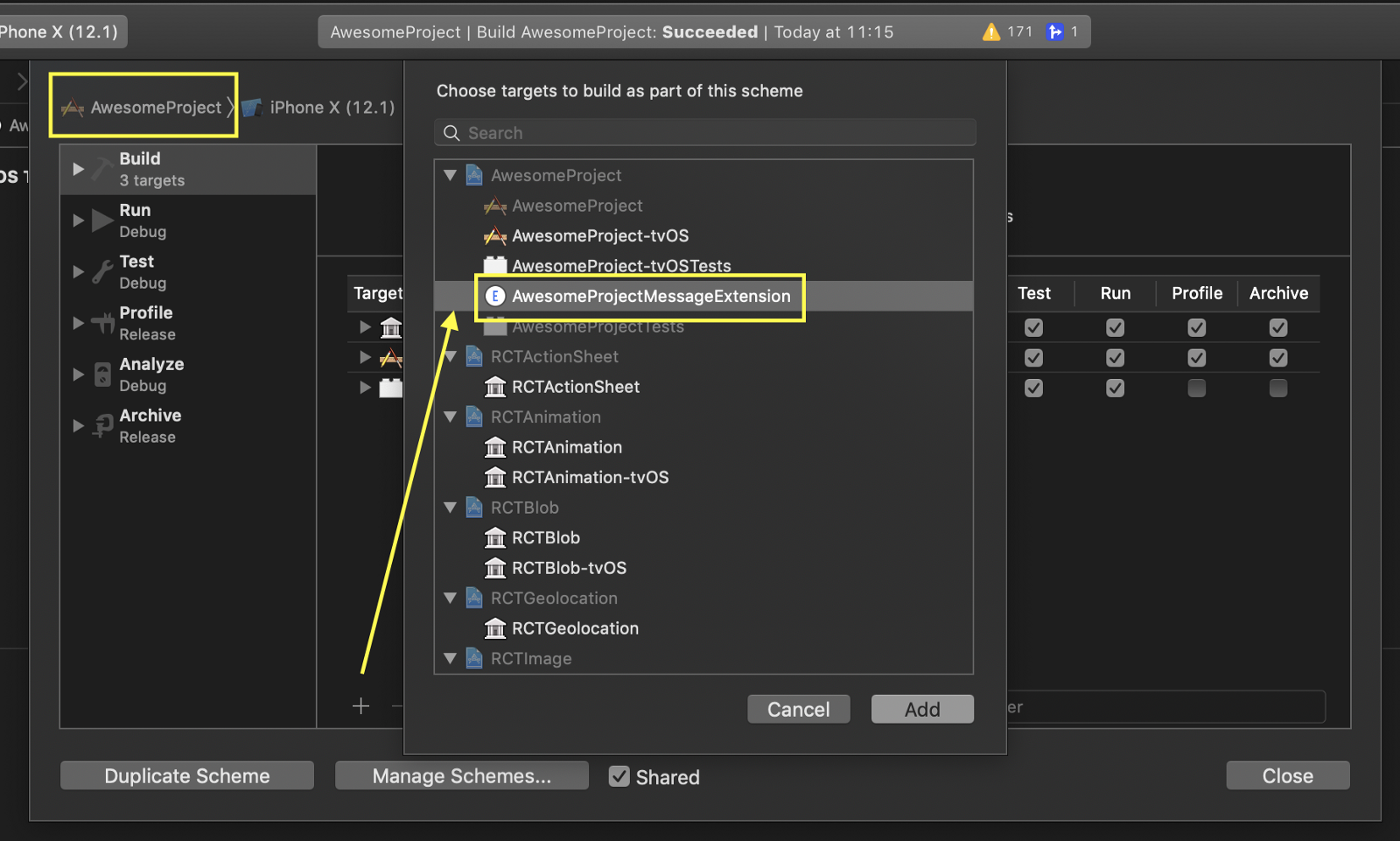This screenshot has width=1400, height=841.
Task: Select the RCTGeolocation target row
Action: (704, 628)
